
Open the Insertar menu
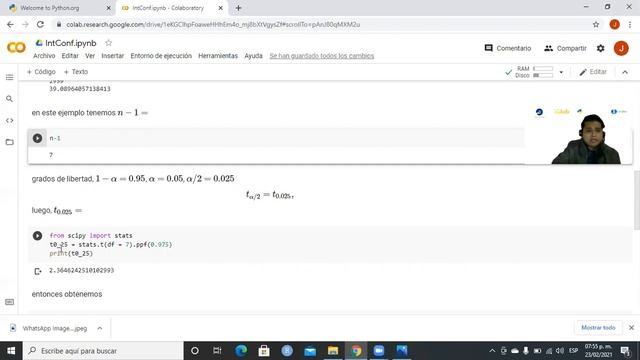[113, 56]
